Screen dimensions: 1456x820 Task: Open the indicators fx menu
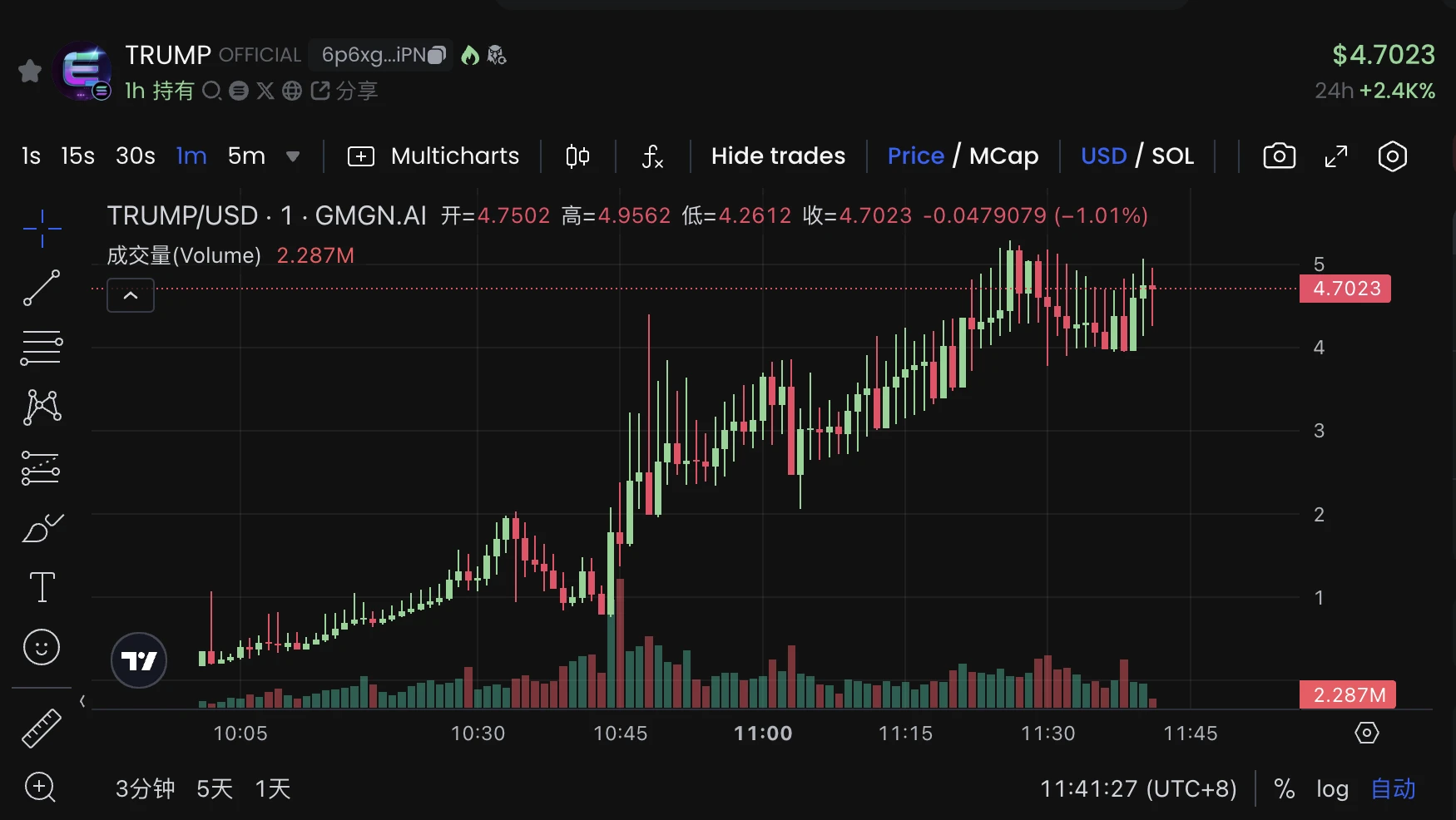click(652, 156)
